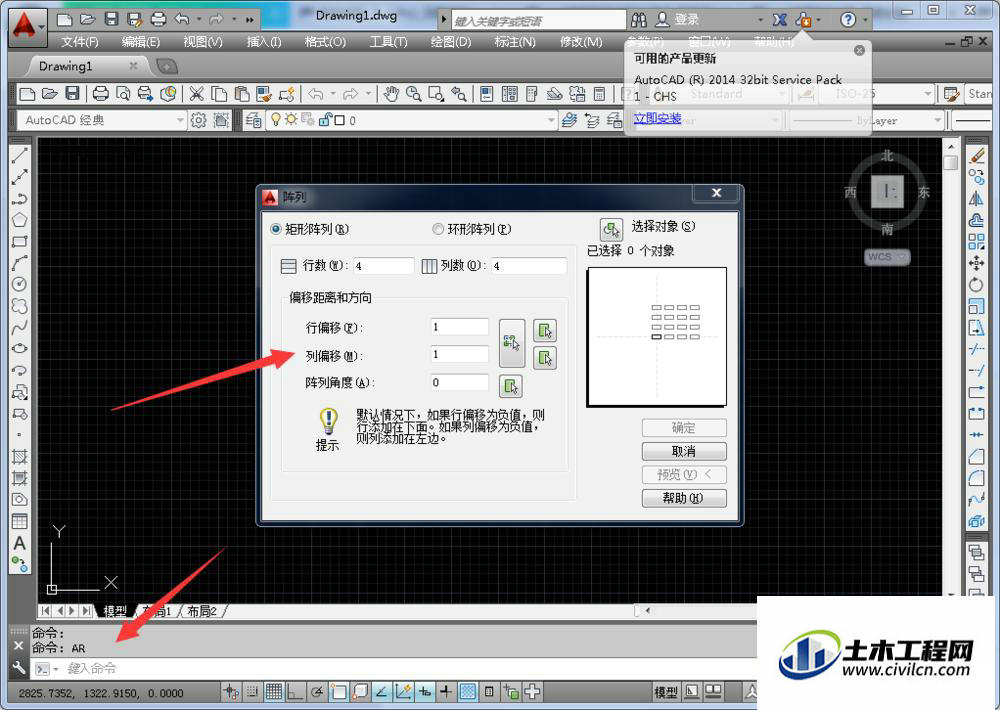Close the 阵列 dialog
Screen dimensions: 1000x710
coord(717,193)
